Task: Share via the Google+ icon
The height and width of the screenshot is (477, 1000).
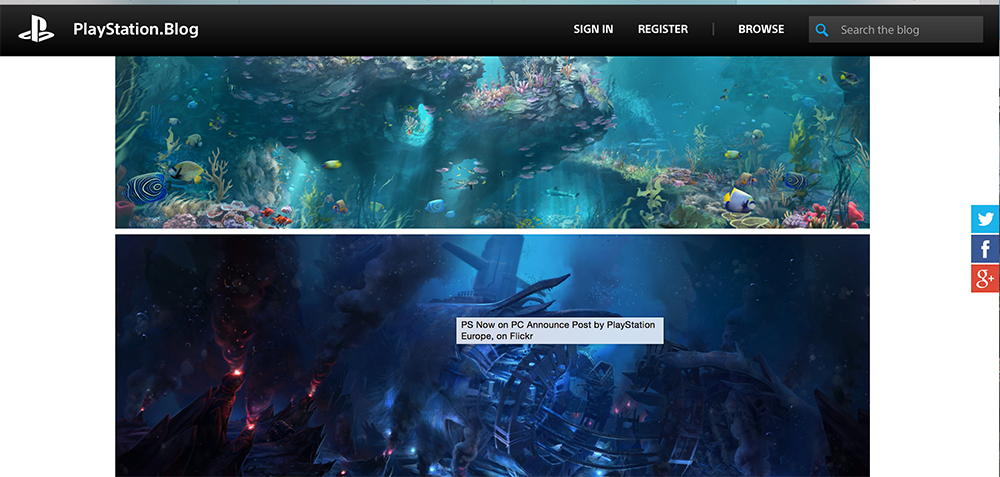Action: [x=985, y=278]
